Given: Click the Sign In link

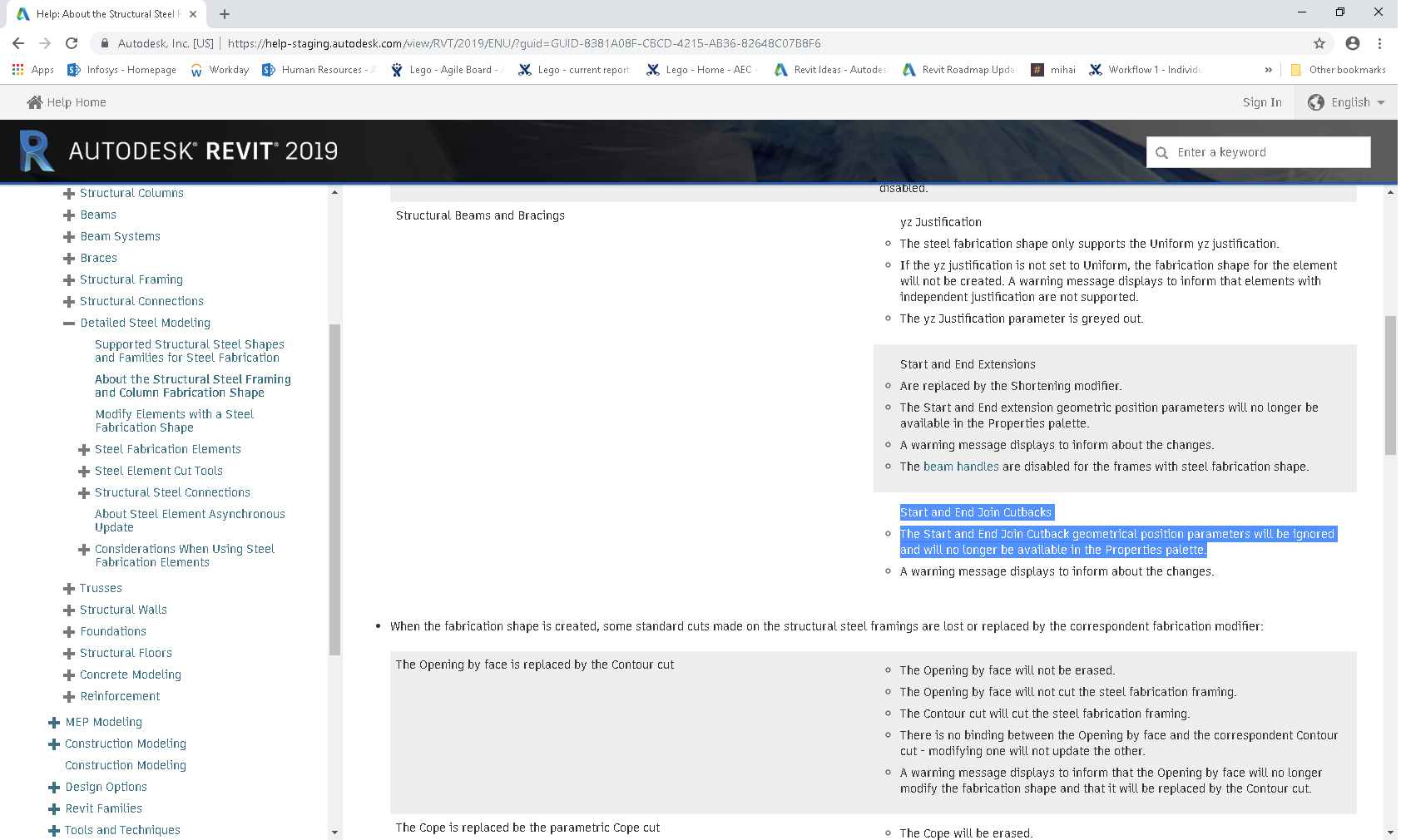Looking at the screenshot, I should tap(1262, 101).
